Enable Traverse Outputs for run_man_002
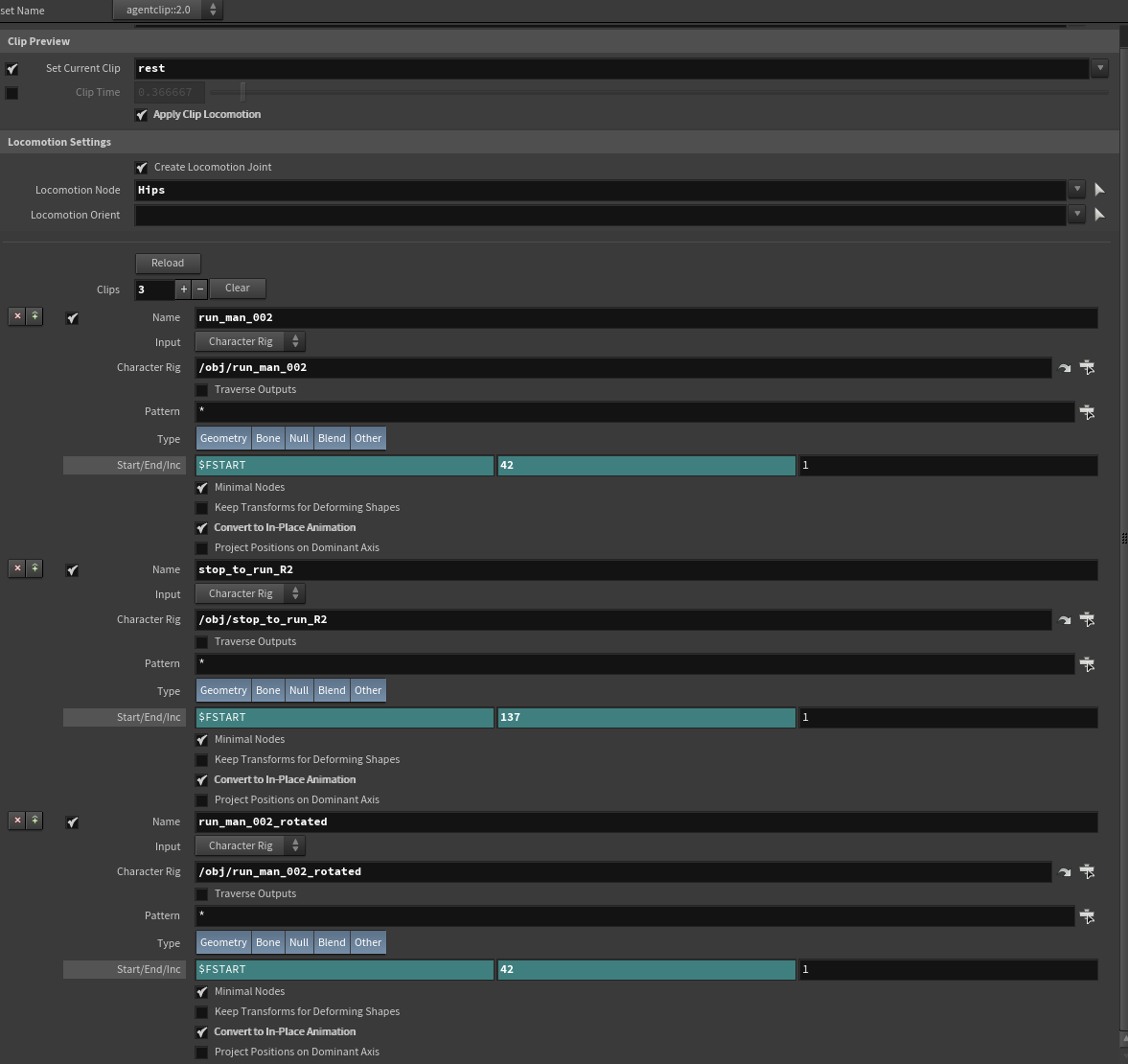Viewport: 1128px width, 1064px height. click(x=202, y=390)
